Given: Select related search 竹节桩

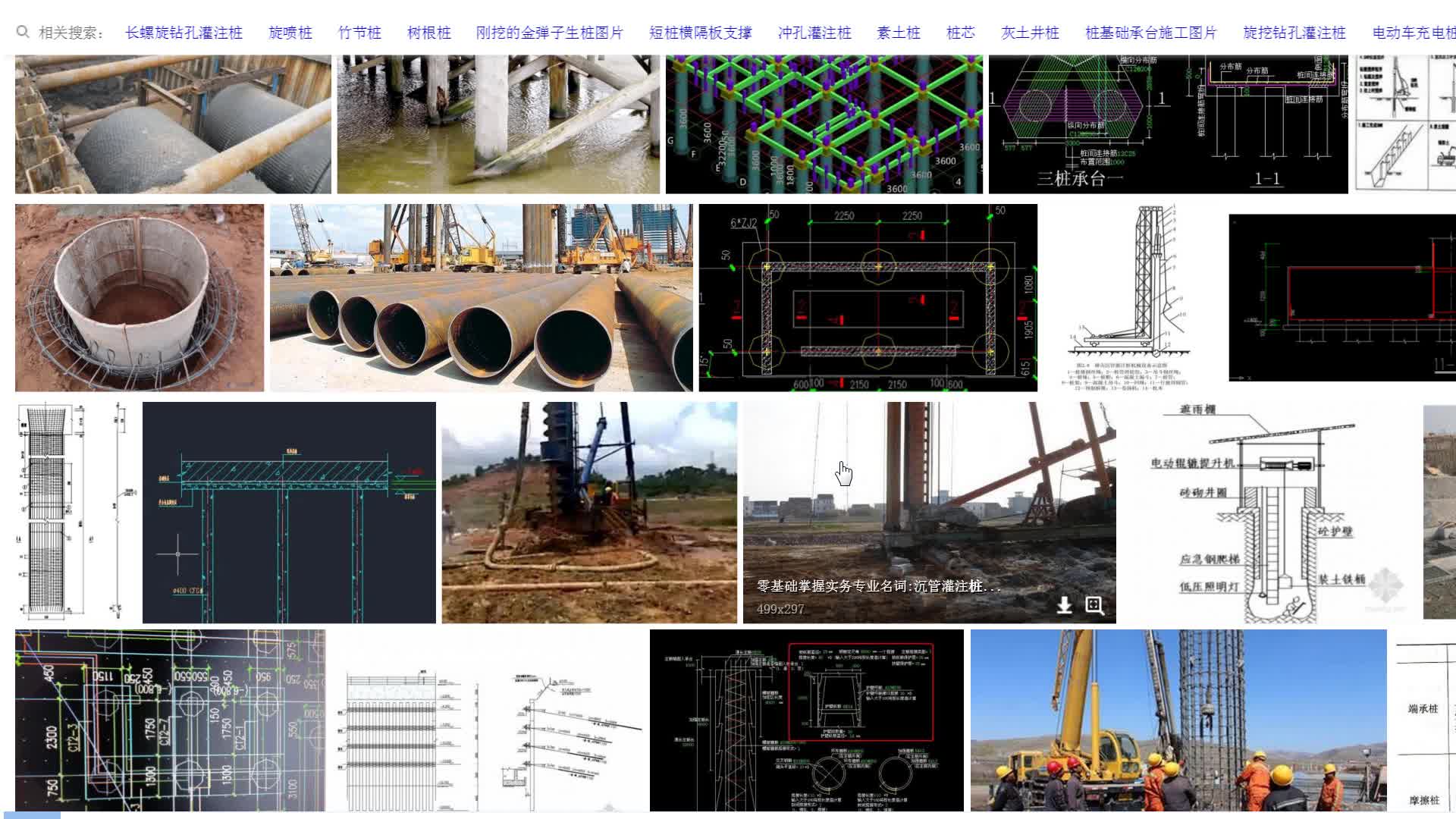Looking at the screenshot, I should [x=359, y=33].
